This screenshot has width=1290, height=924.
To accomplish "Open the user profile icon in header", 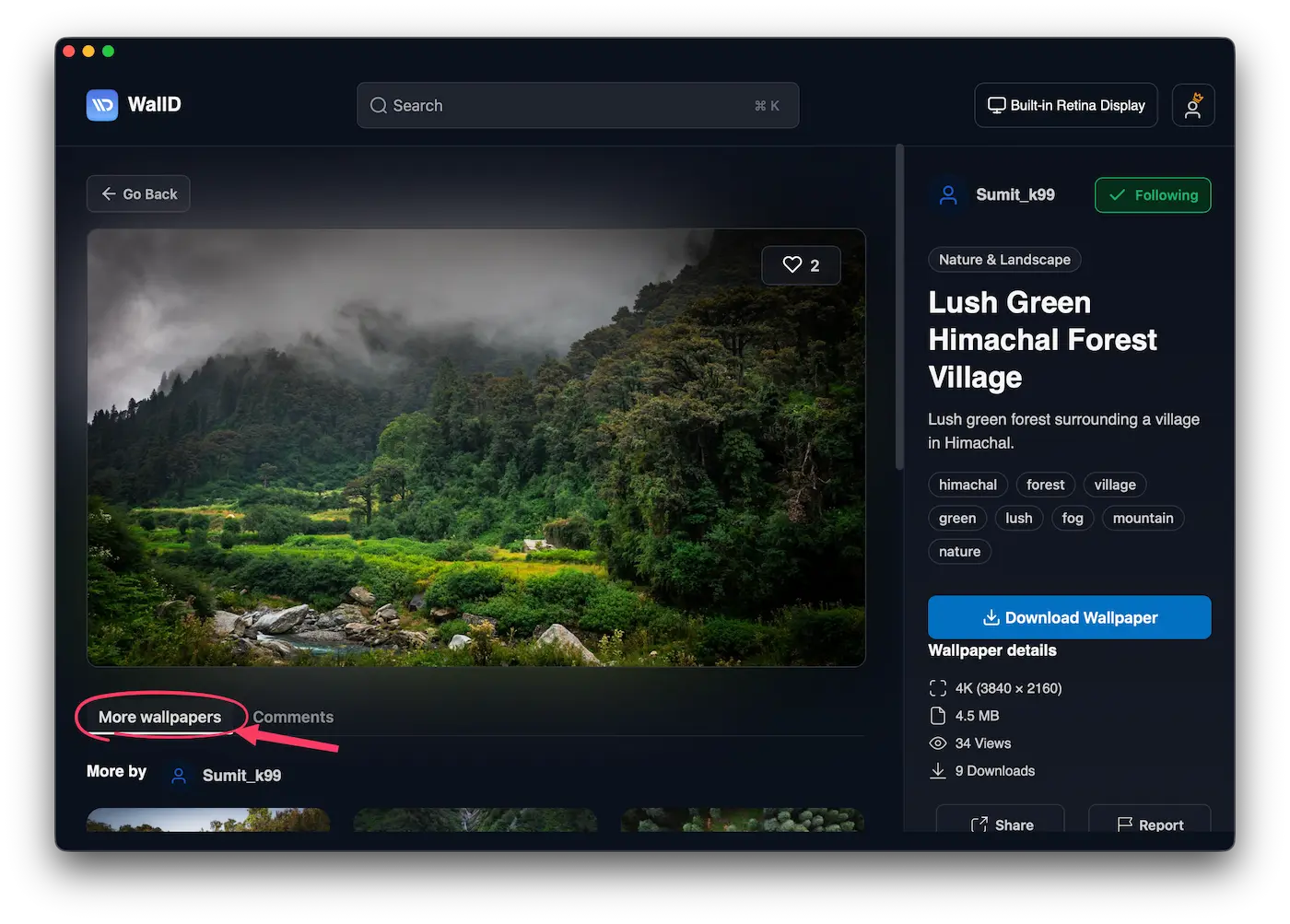I will 1192,105.
